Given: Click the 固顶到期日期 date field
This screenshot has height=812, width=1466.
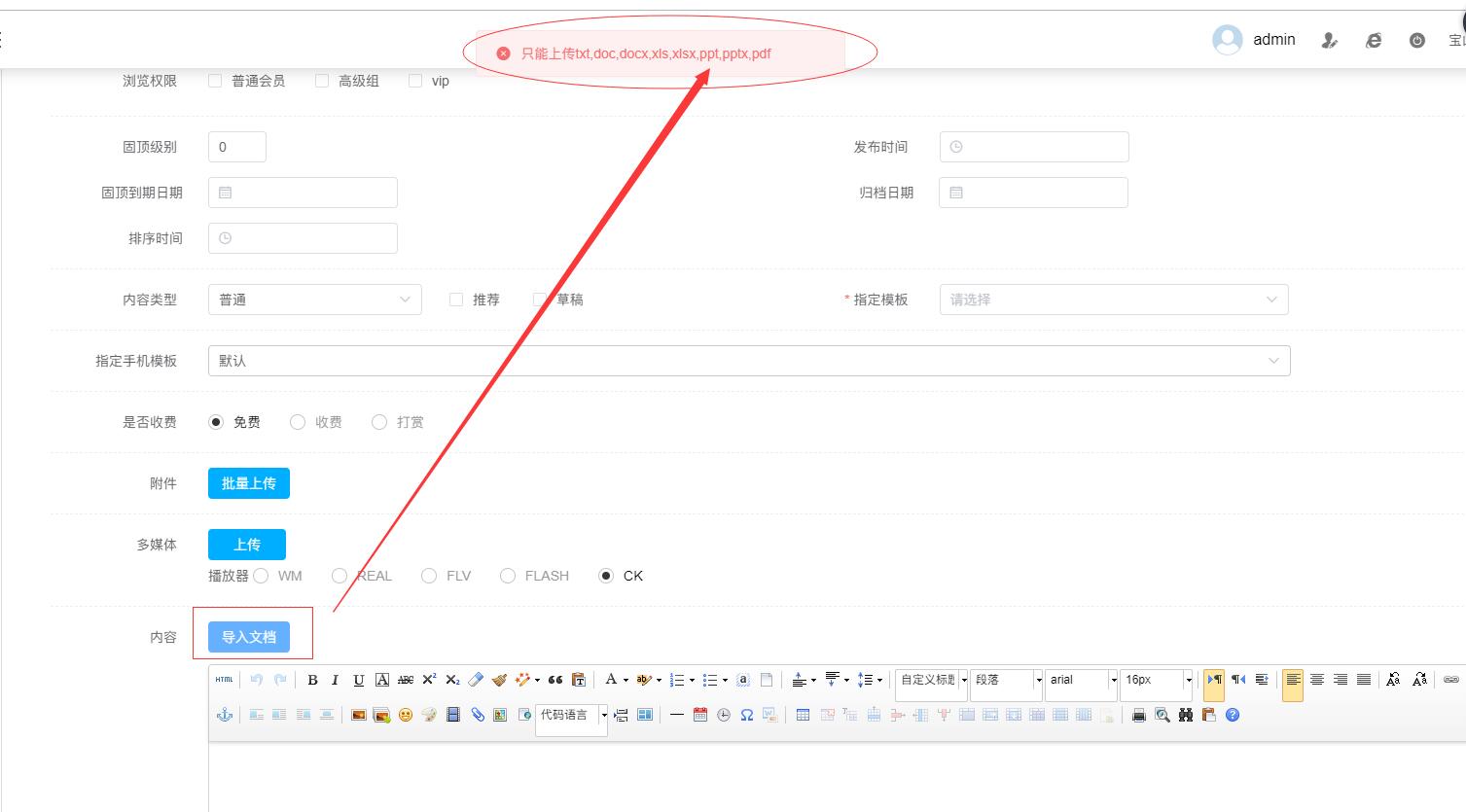Looking at the screenshot, I should 303,193.
